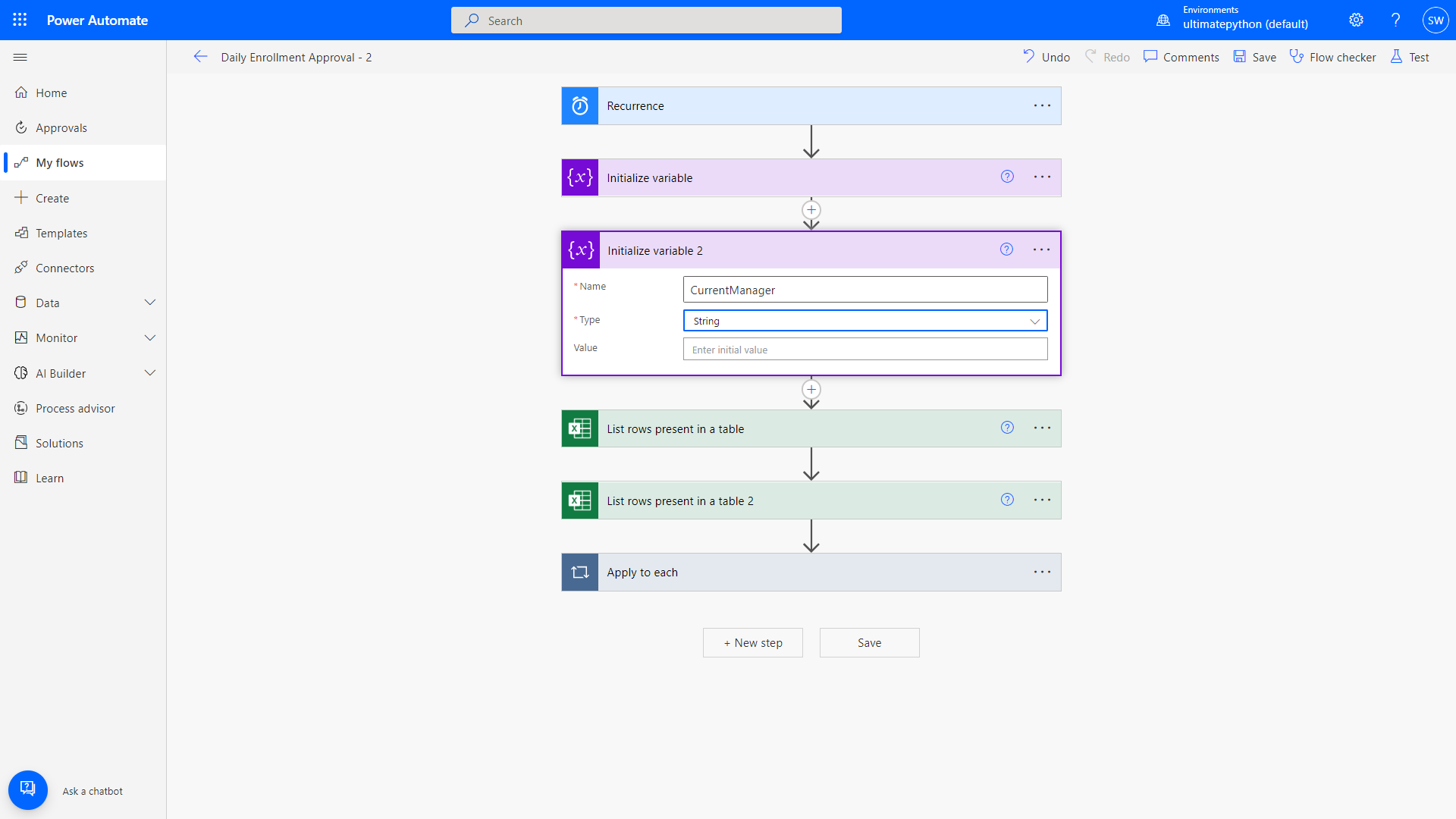Screen dimensions: 1456x819
Task: Open help for Initialize variable
Action: coord(1007,177)
